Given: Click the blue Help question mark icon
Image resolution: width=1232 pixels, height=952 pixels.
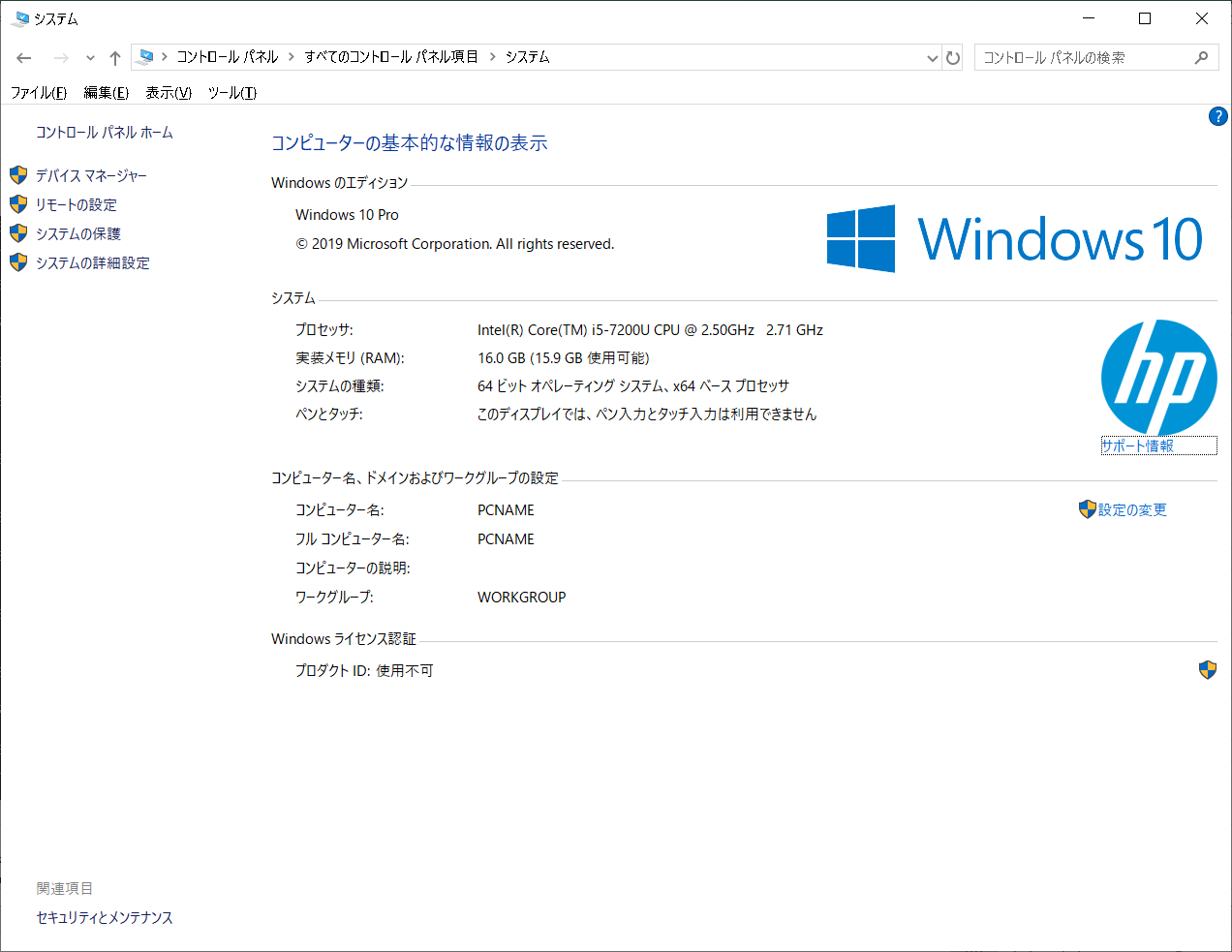Looking at the screenshot, I should tap(1217, 115).
